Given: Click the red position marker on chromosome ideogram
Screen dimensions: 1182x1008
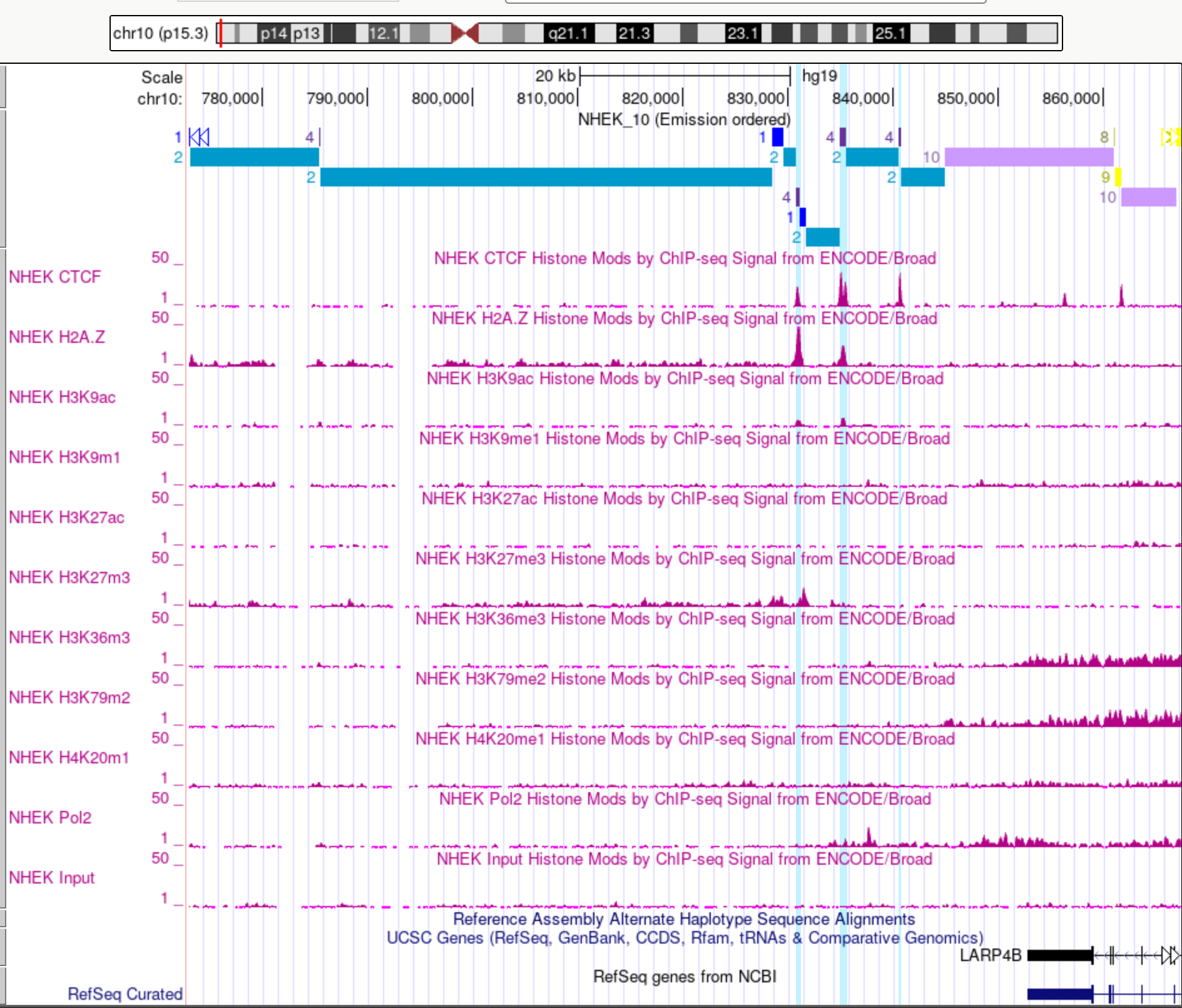Looking at the screenshot, I should coord(220,33).
